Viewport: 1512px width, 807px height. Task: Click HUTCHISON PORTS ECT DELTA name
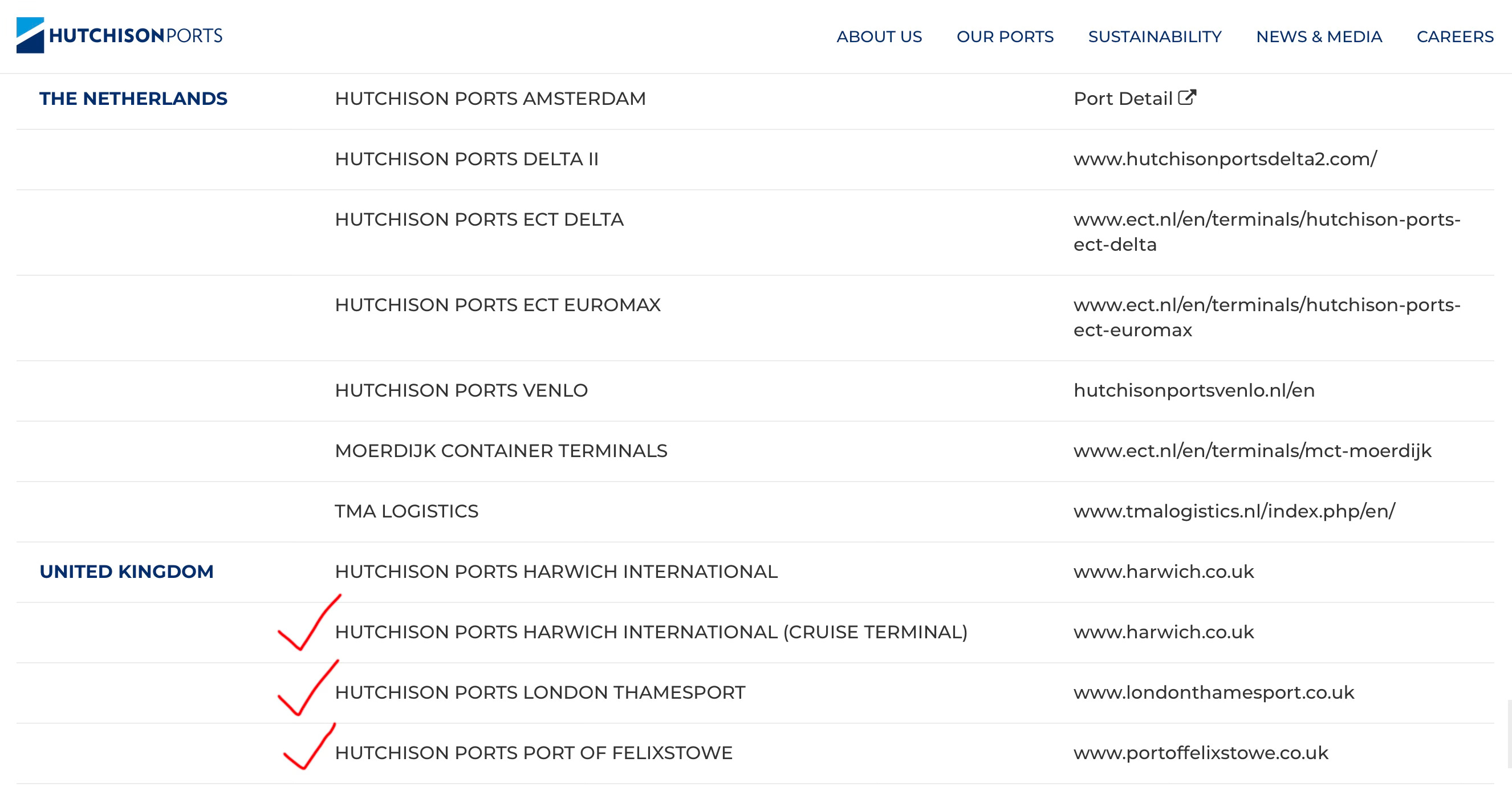(479, 219)
